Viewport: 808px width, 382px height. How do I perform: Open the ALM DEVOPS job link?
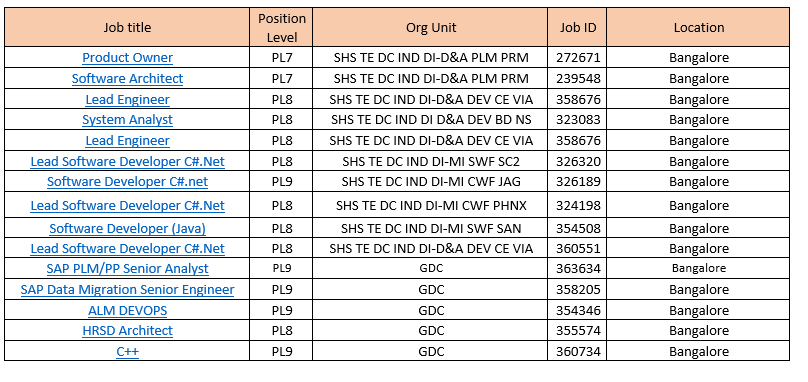click(127, 310)
